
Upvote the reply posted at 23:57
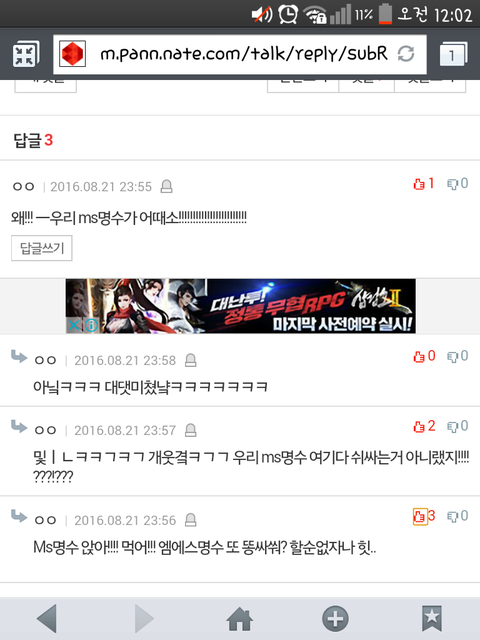click(x=424, y=427)
